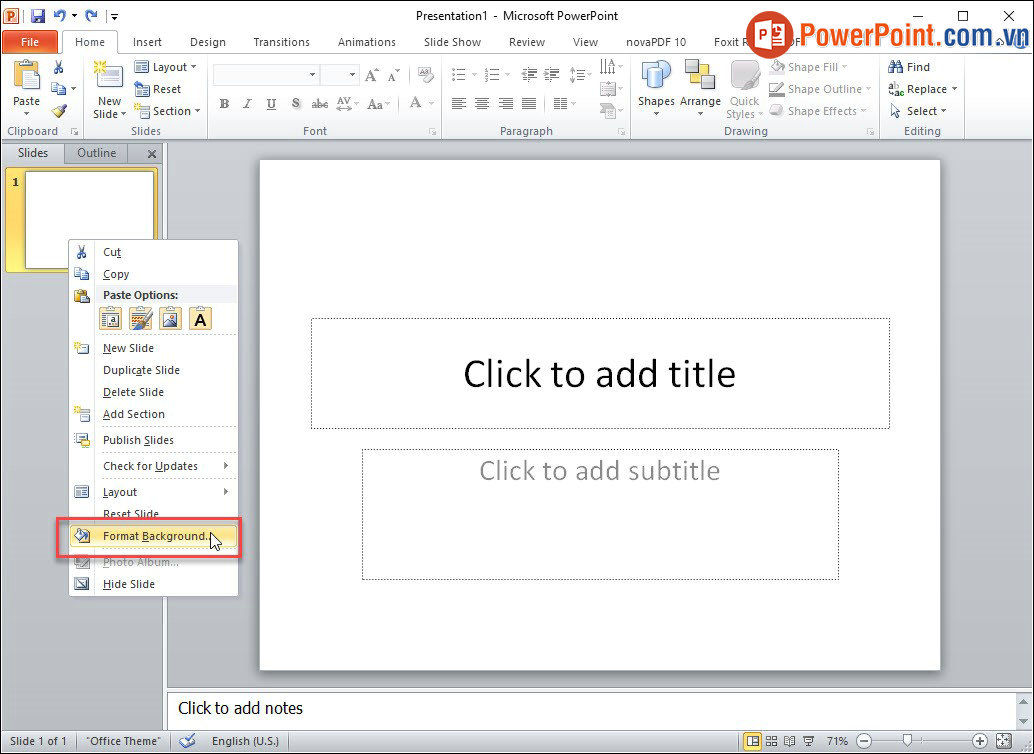Click the Bold formatting icon

[224, 104]
